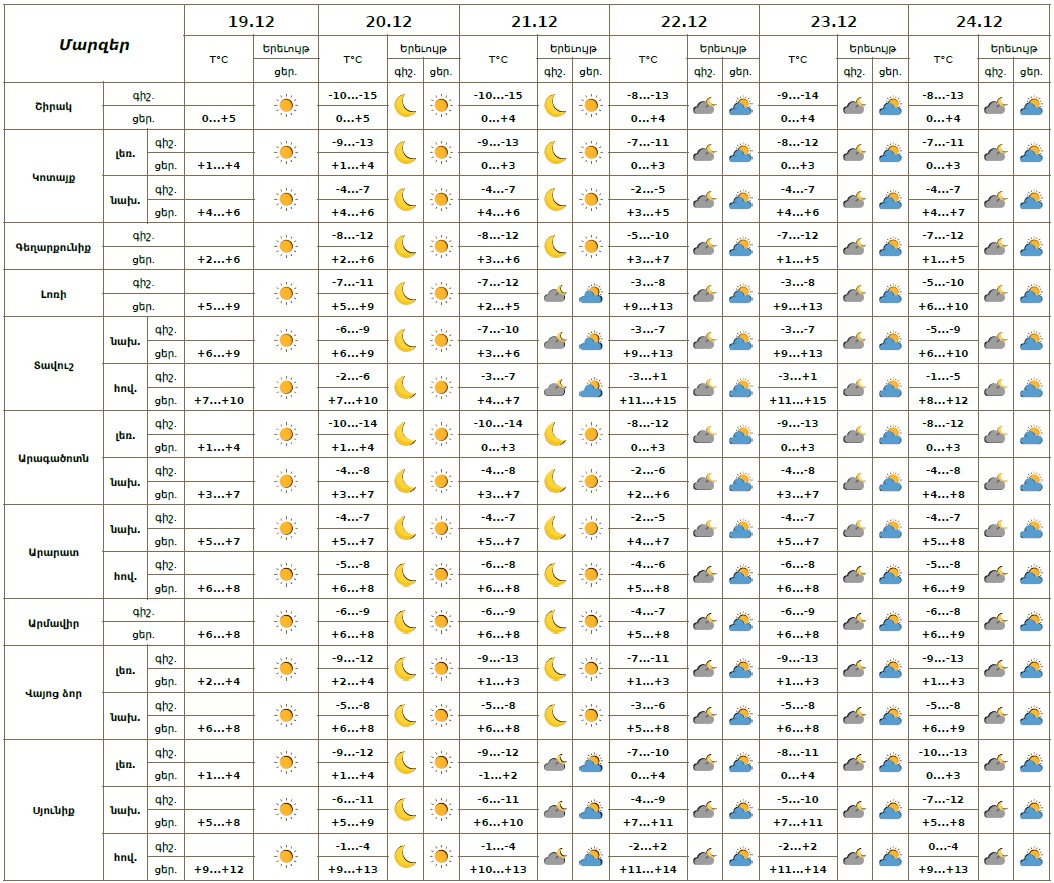
Task: Click Շիրակ night temperature for 20.12
Action: coord(353,95)
